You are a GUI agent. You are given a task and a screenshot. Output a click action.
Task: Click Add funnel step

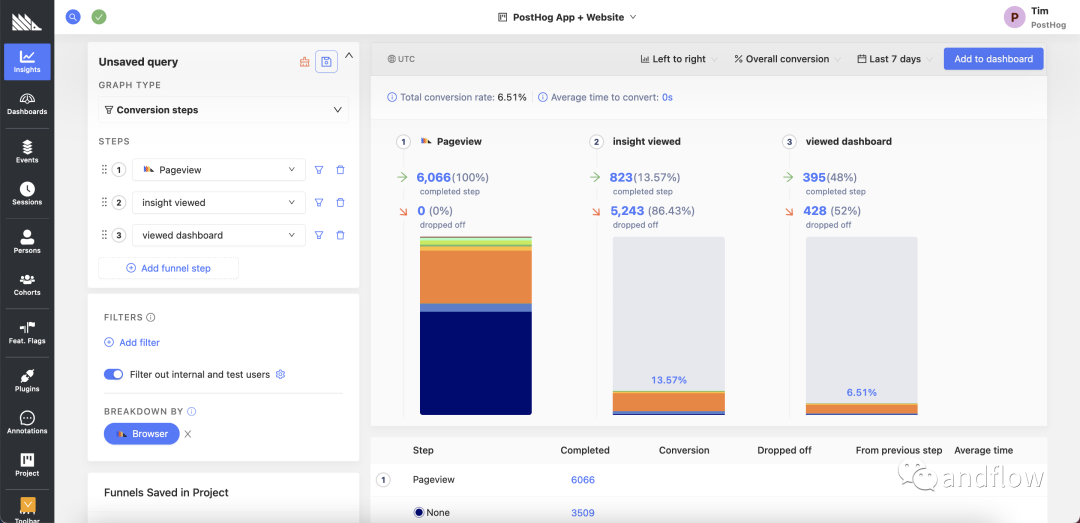(x=168, y=268)
